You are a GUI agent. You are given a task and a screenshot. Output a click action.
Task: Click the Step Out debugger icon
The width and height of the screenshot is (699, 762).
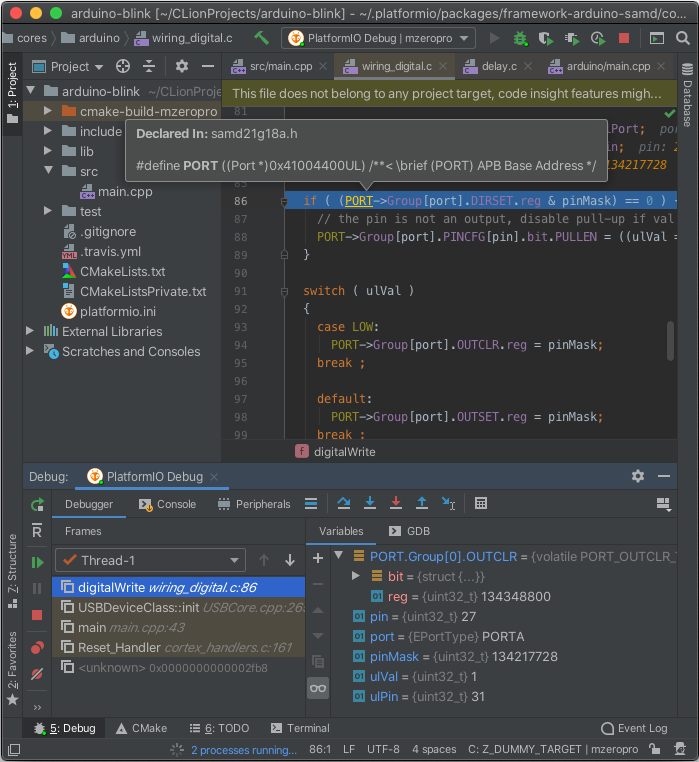click(422, 503)
